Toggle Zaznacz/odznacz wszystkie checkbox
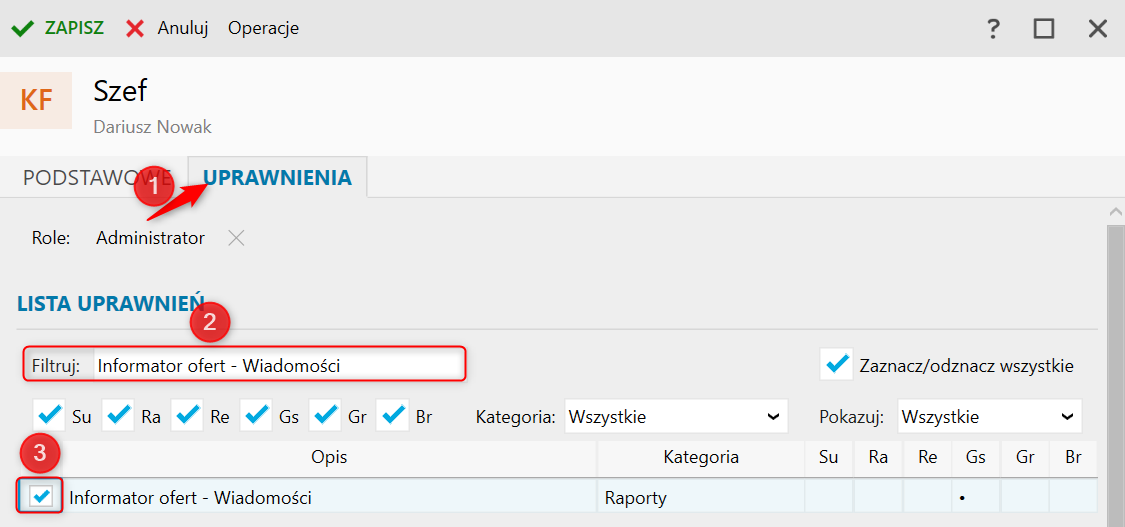Screen dimensions: 1125x527 tap(836, 365)
